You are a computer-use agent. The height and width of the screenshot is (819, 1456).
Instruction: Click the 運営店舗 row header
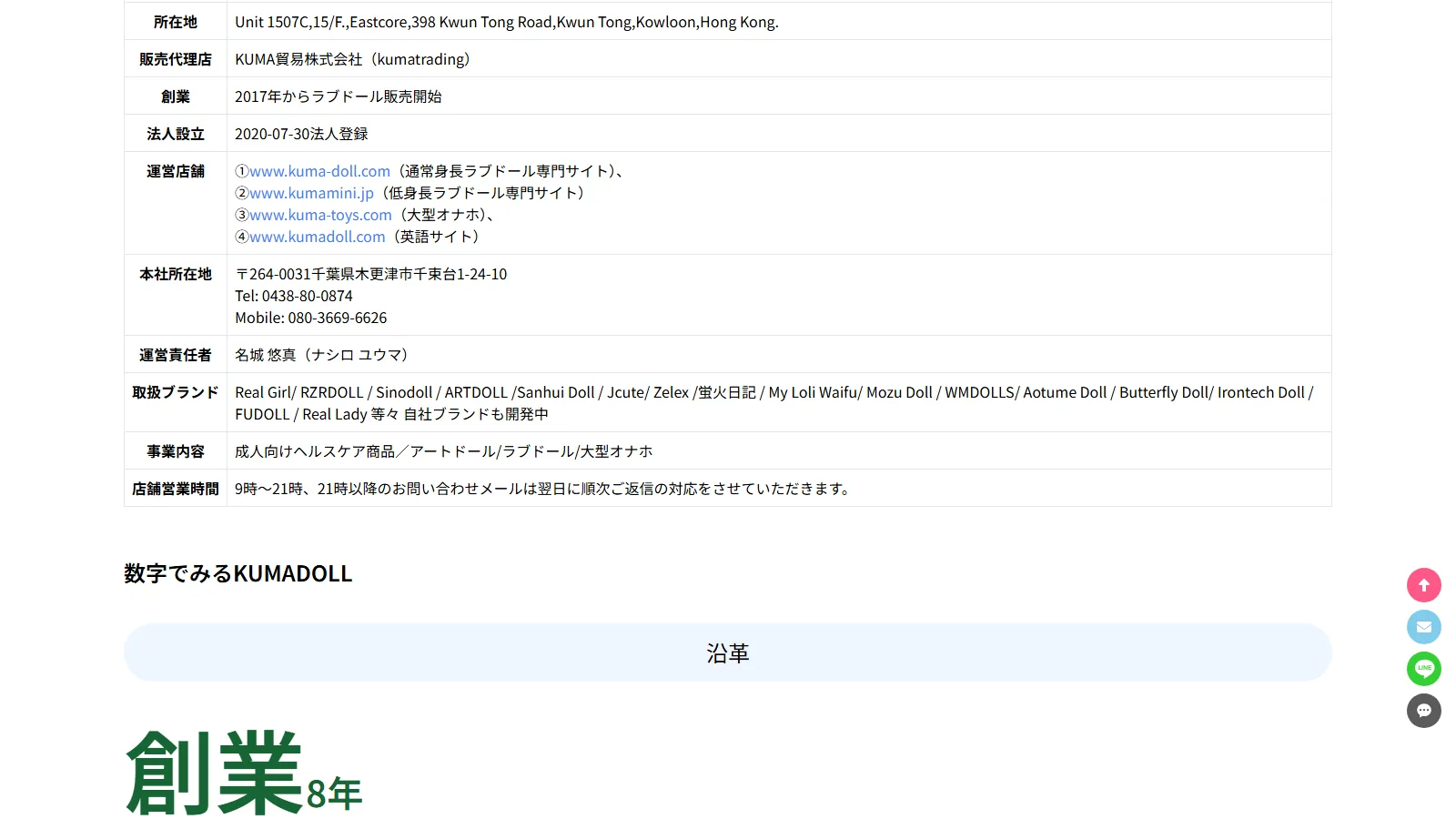coord(176,171)
